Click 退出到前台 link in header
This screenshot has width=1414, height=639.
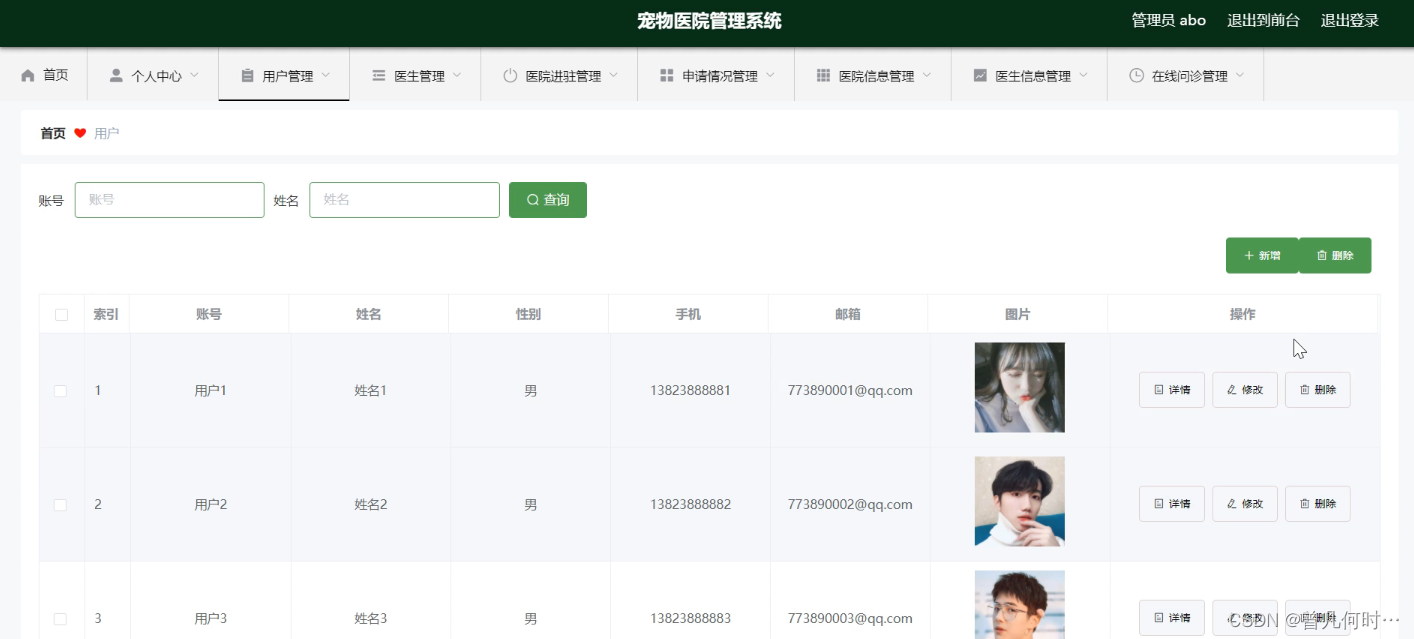(x=1263, y=20)
